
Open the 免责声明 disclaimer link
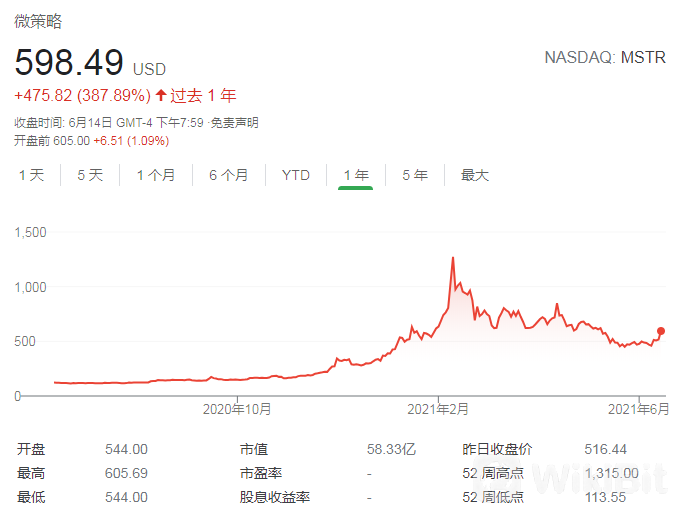235,123
